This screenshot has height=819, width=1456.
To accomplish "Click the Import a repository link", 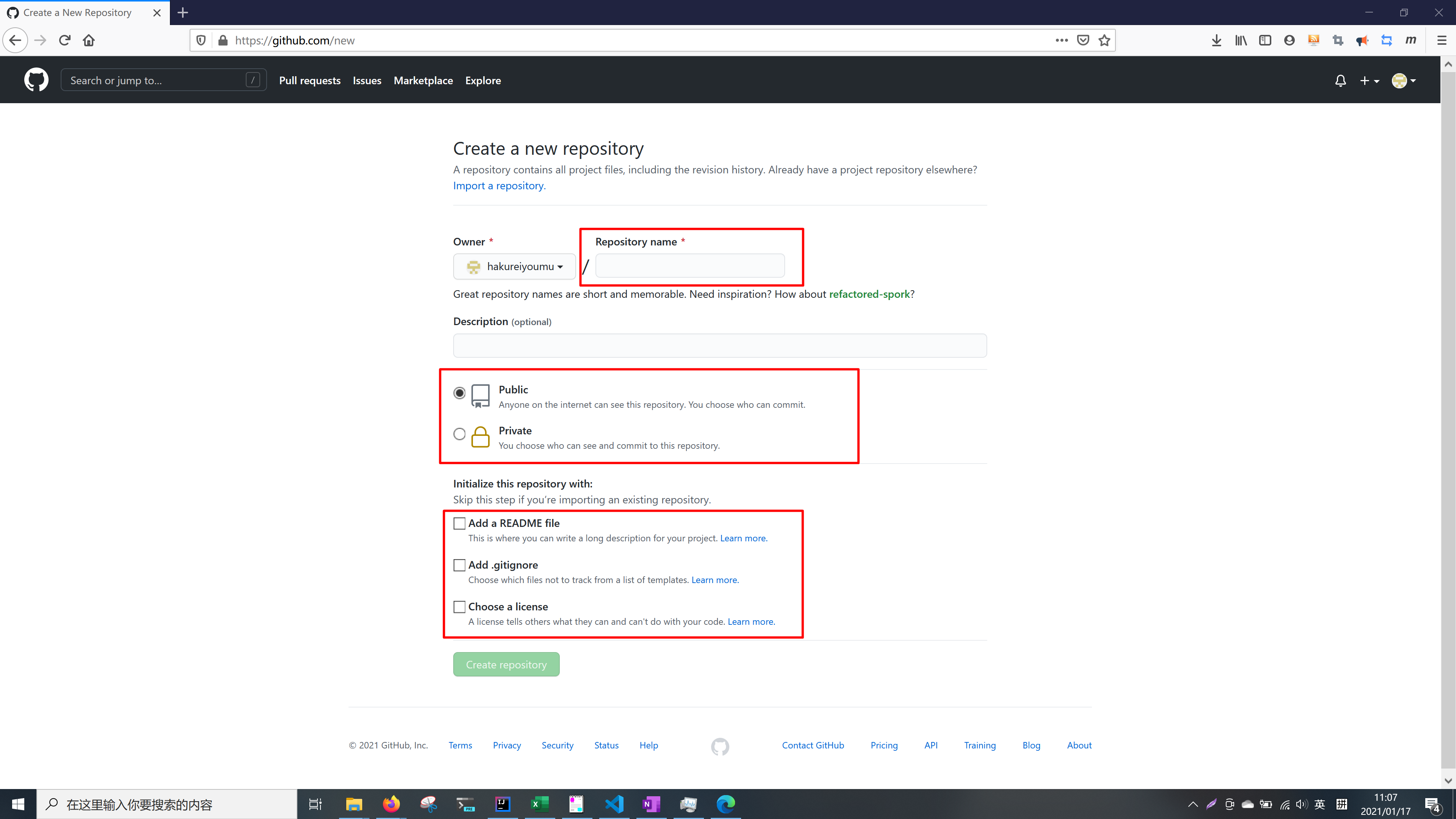I will 499,185.
